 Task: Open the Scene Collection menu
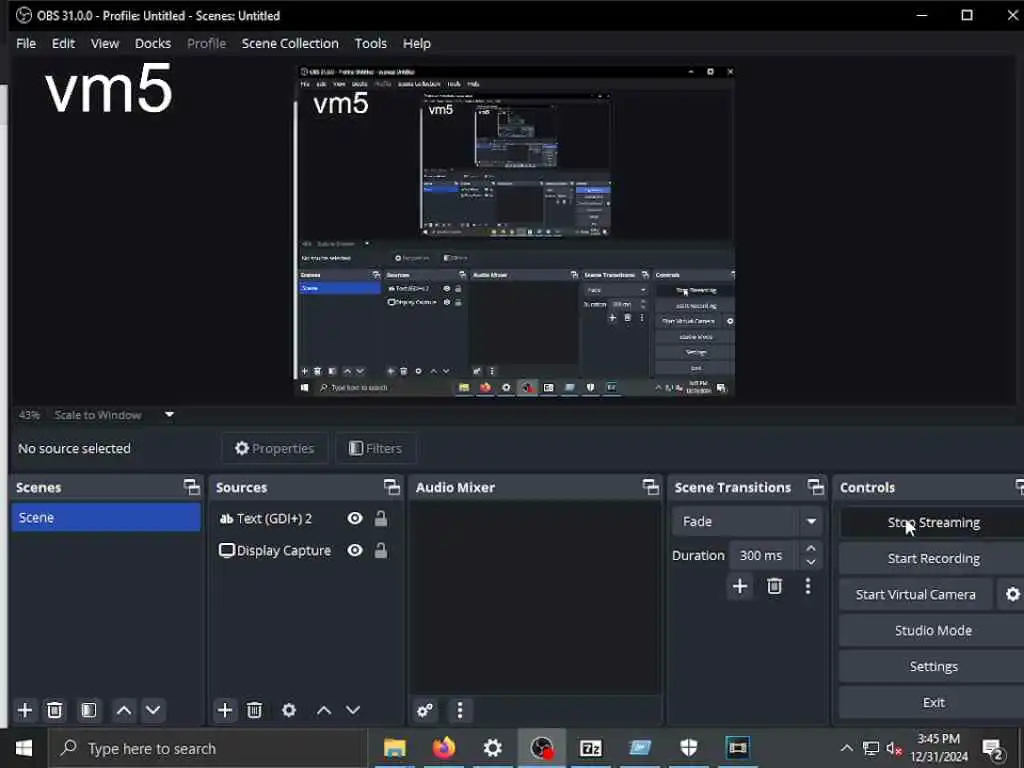coord(290,43)
